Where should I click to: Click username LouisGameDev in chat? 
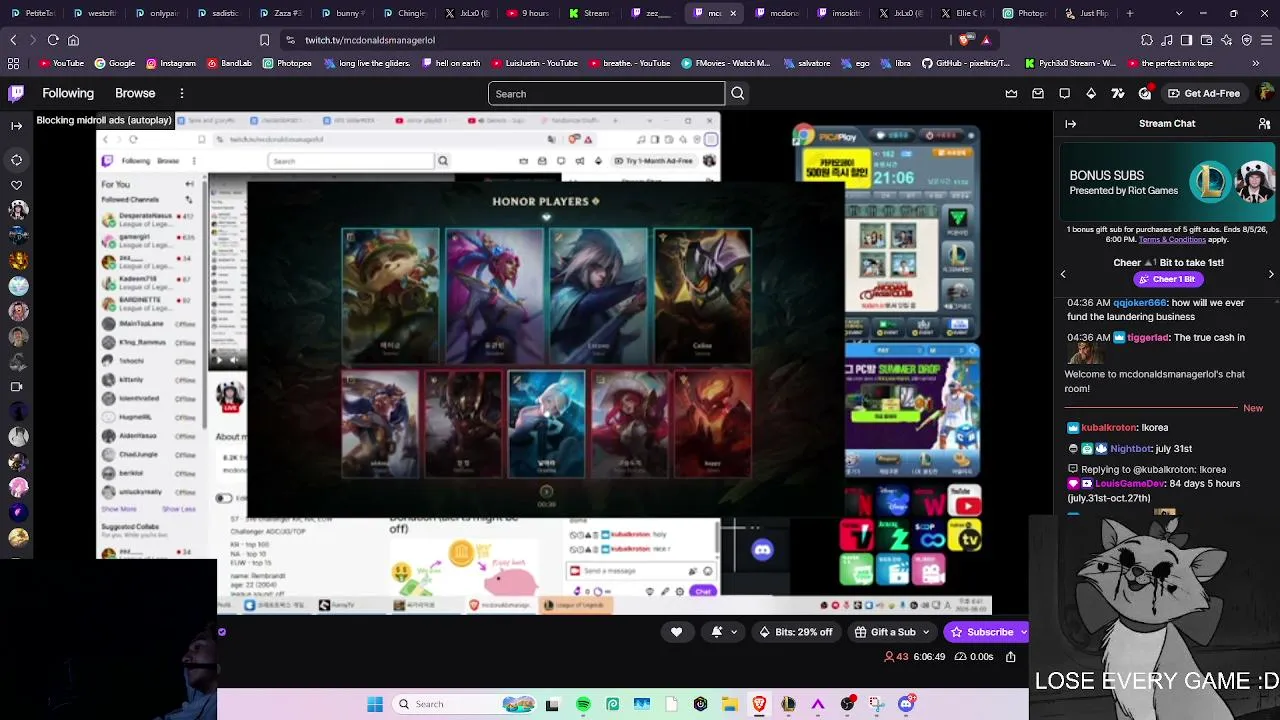[1130, 484]
